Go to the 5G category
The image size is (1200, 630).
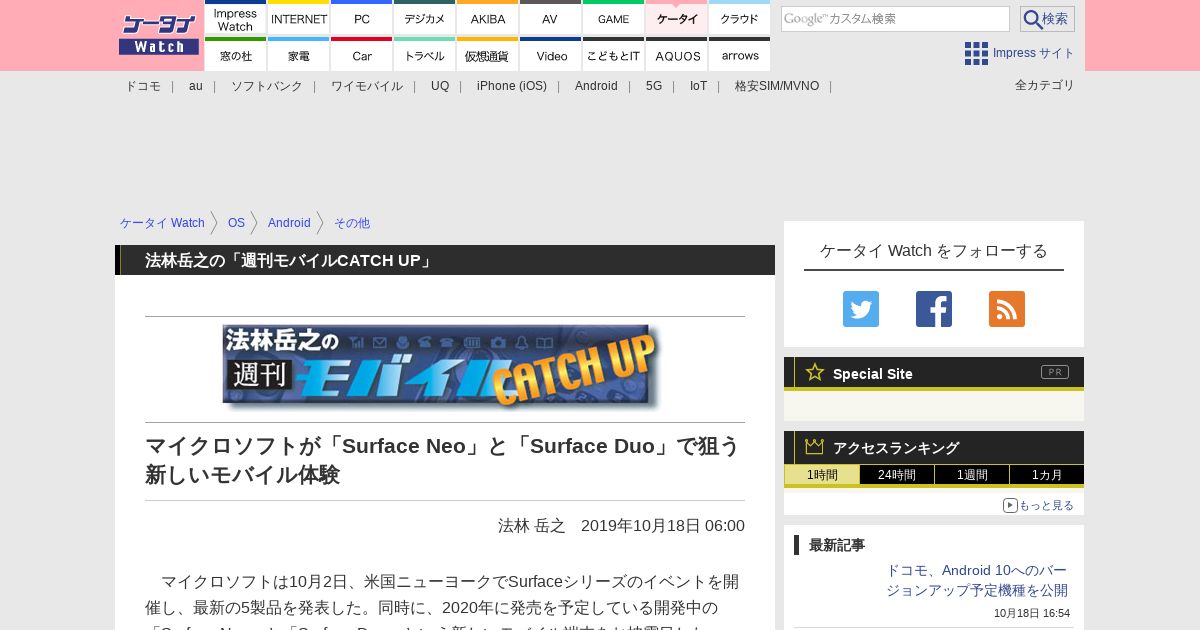[x=654, y=86]
